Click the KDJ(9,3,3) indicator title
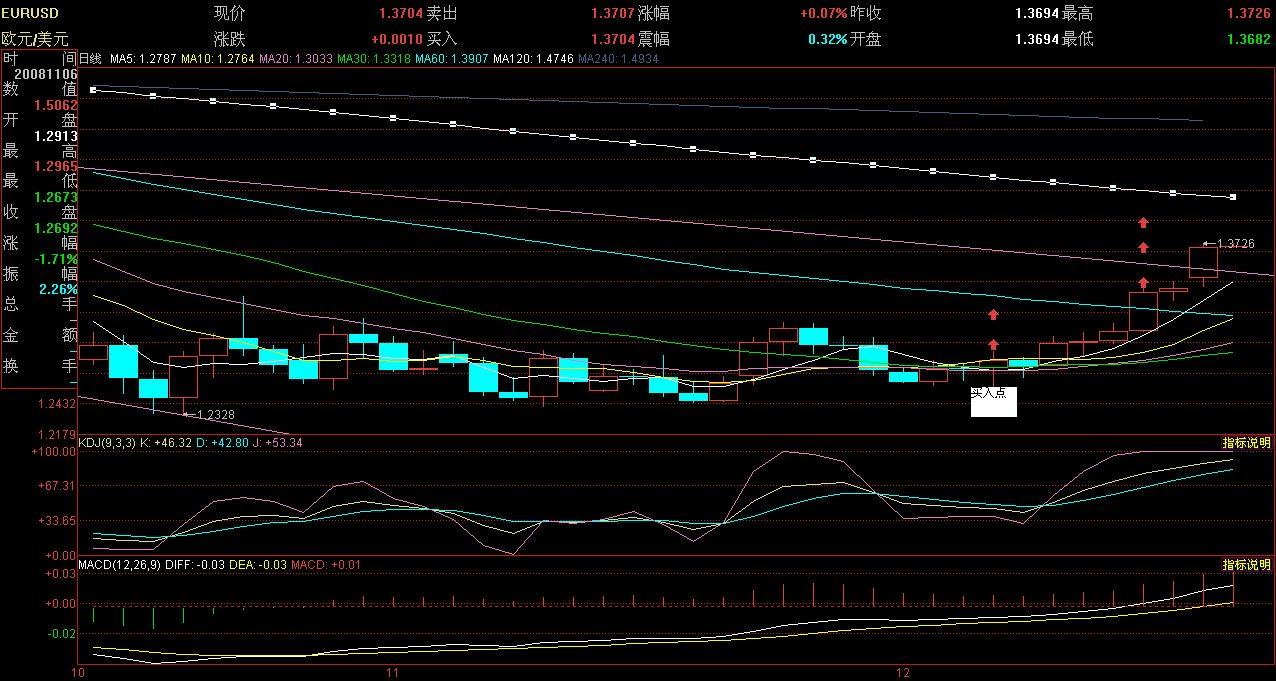Image resolution: width=1276 pixels, height=681 pixels. coord(106,442)
